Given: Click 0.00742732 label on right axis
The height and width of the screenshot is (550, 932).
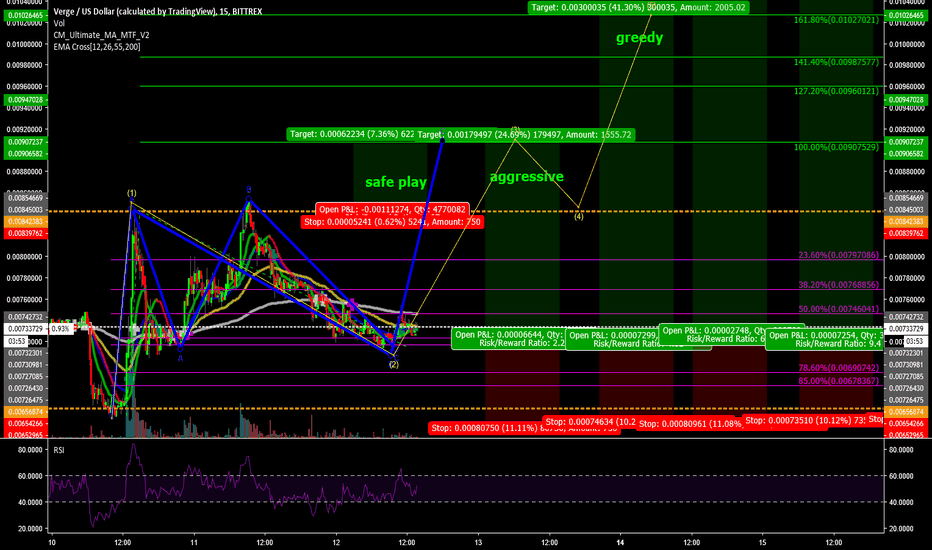Looking at the screenshot, I should point(906,317).
